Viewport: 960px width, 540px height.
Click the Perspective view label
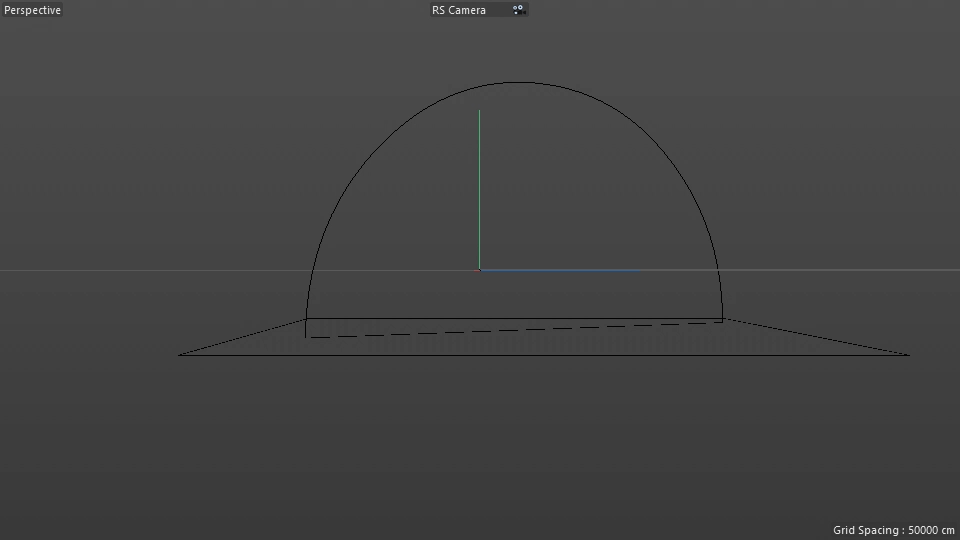pos(32,10)
